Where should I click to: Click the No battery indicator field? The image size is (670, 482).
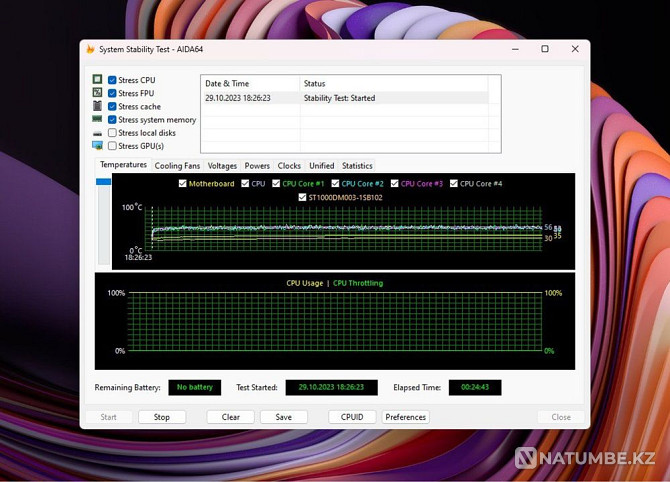click(195, 387)
